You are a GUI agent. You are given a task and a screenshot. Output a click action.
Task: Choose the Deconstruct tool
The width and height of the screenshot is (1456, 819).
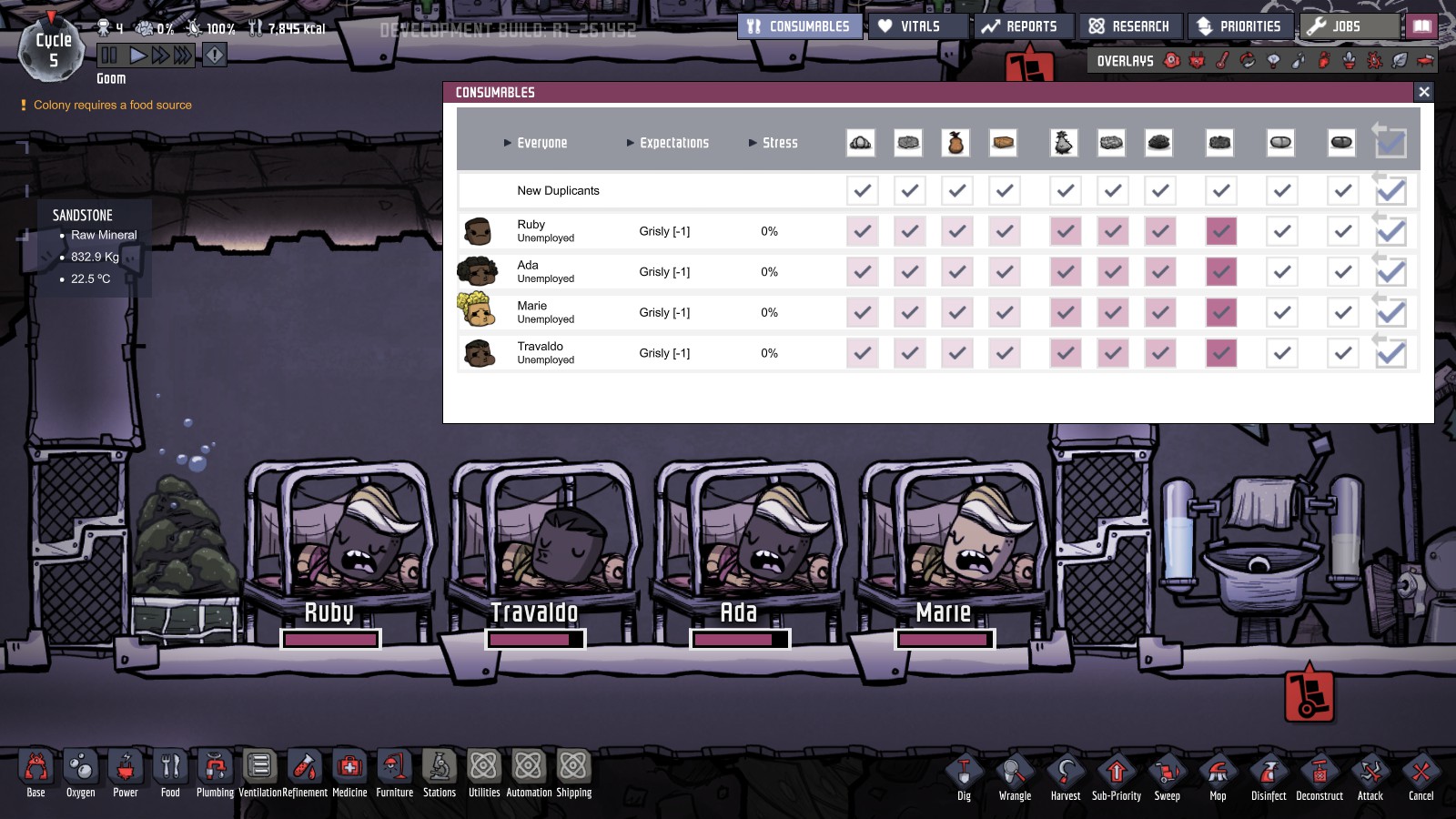click(1319, 778)
